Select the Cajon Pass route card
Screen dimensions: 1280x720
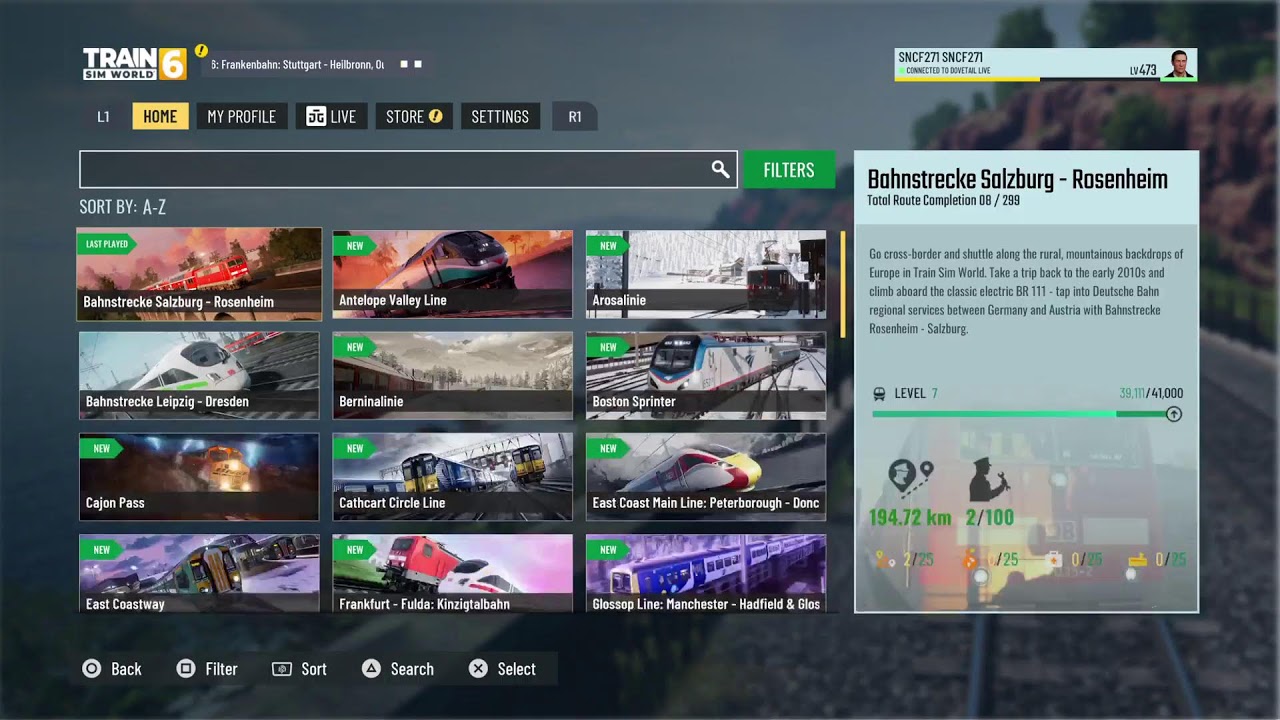click(x=199, y=477)
